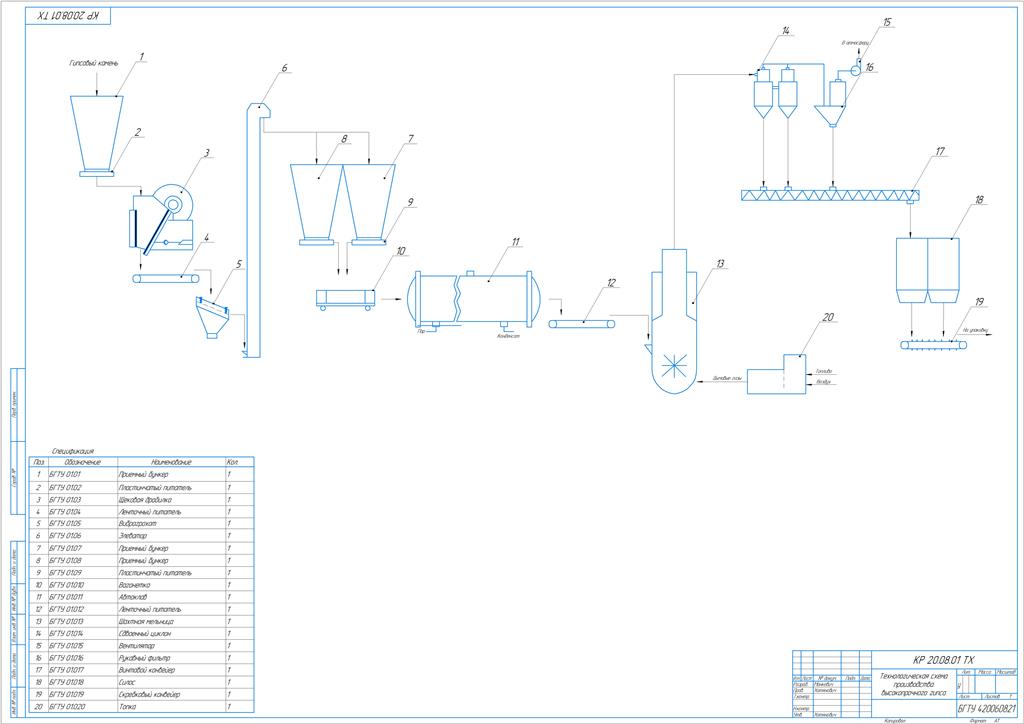The width and height of the screenshot is (1024, 724).
Task: Click the receiving hopper symbol under 'Гипсовый камень'
Action: 97,133
